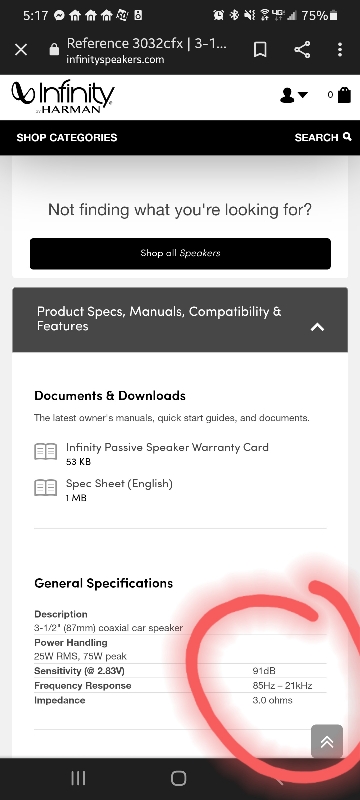Tap Android home navigation button
Viewport: 360px width, 800px height.
click(178, 778)
